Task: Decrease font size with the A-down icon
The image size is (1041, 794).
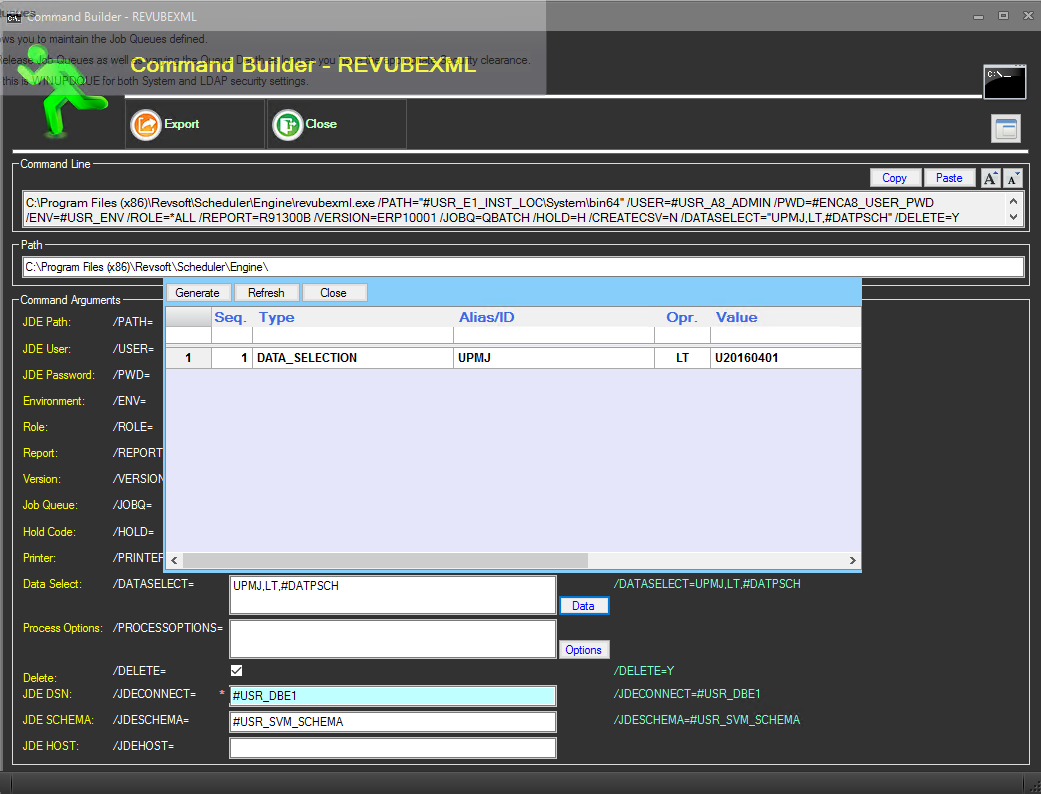Action: point(1014,178)
